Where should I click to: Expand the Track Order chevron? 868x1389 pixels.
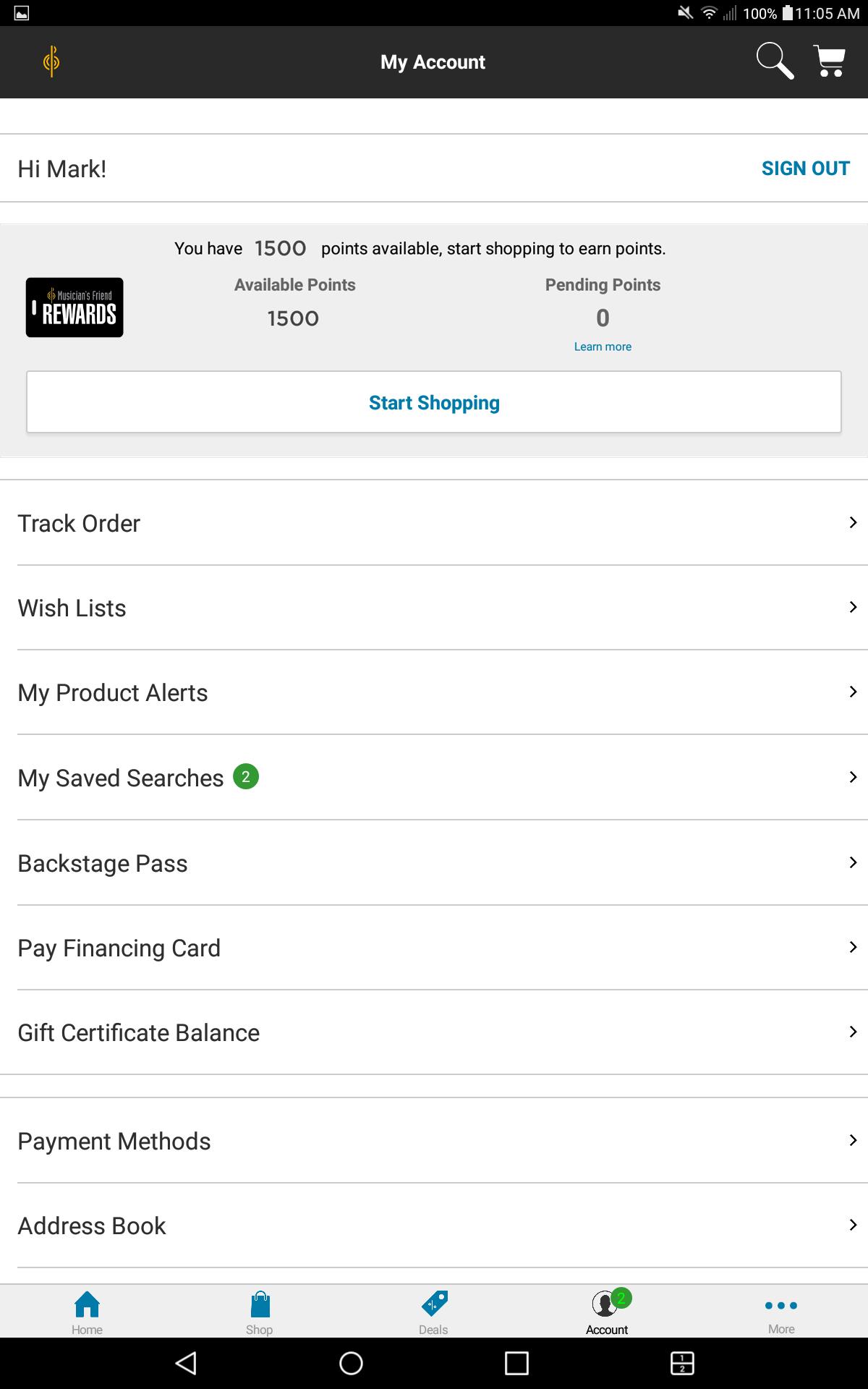click(x=853, y=522)
